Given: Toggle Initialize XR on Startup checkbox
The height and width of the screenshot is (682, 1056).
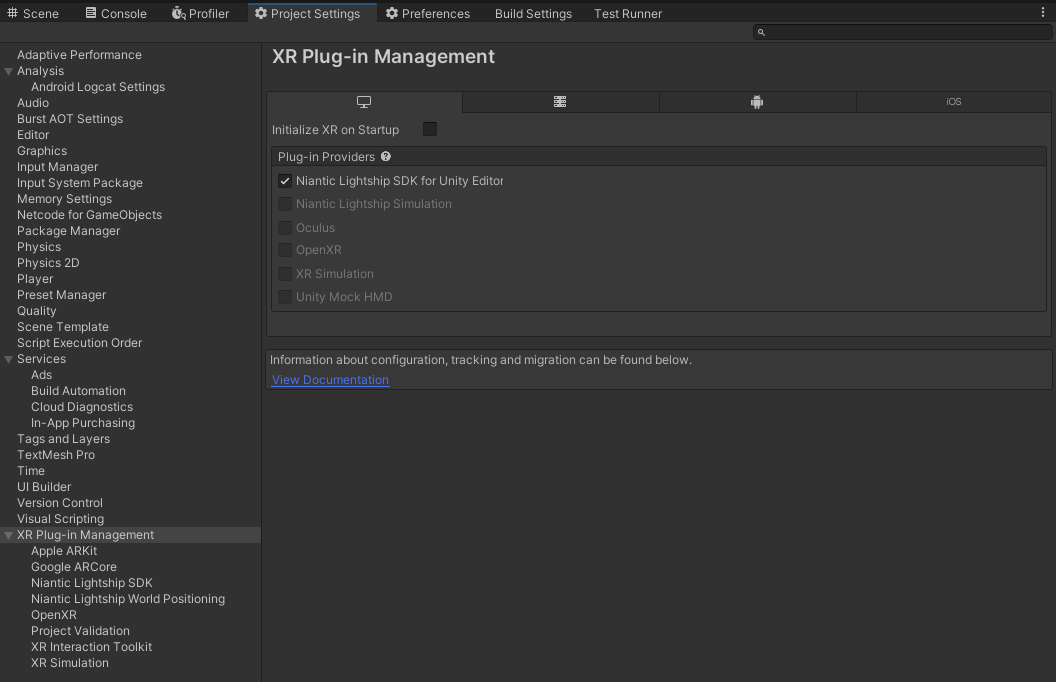Looking at the screenshot, I should click(430, 129).
